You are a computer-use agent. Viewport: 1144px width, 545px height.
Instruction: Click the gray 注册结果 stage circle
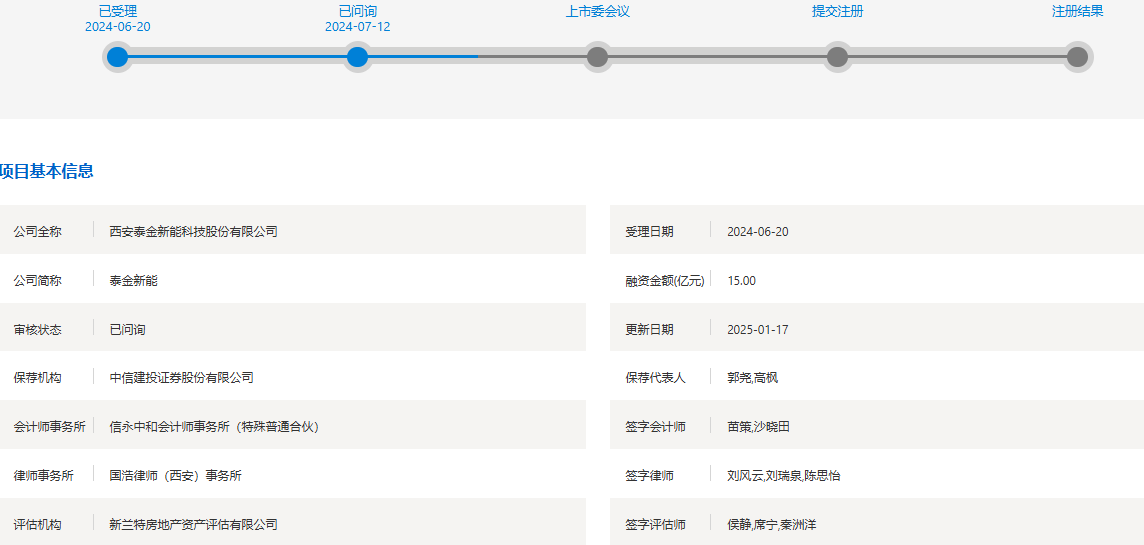[x=1077, y=57]
